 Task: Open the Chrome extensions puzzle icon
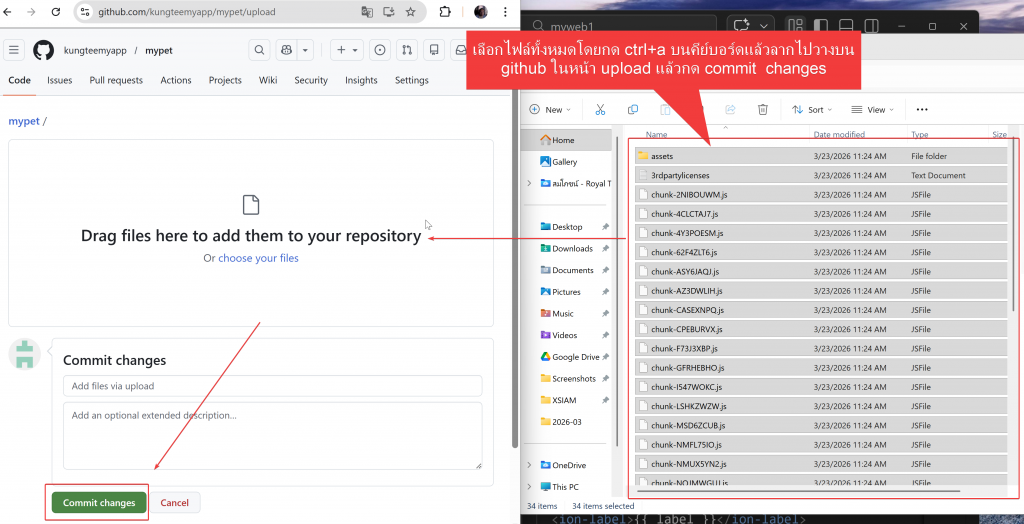(445, 12)
